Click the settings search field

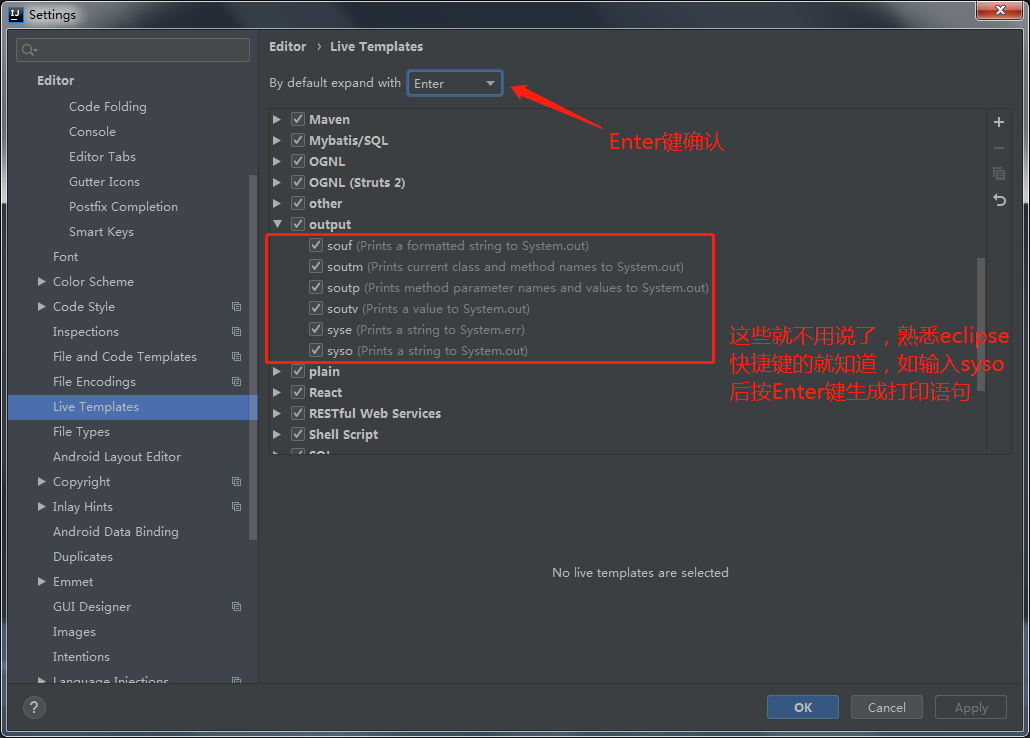click(130, 49)
